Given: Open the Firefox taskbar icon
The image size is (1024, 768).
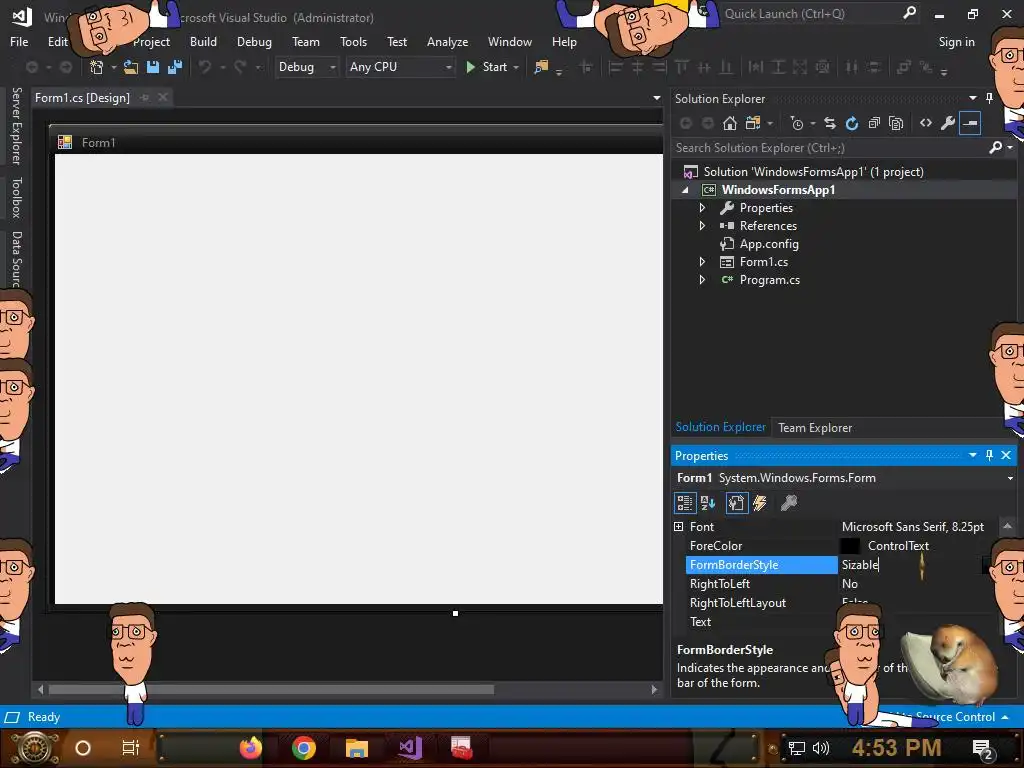Looking at the screenshot, I should click(x=250, y=748).
